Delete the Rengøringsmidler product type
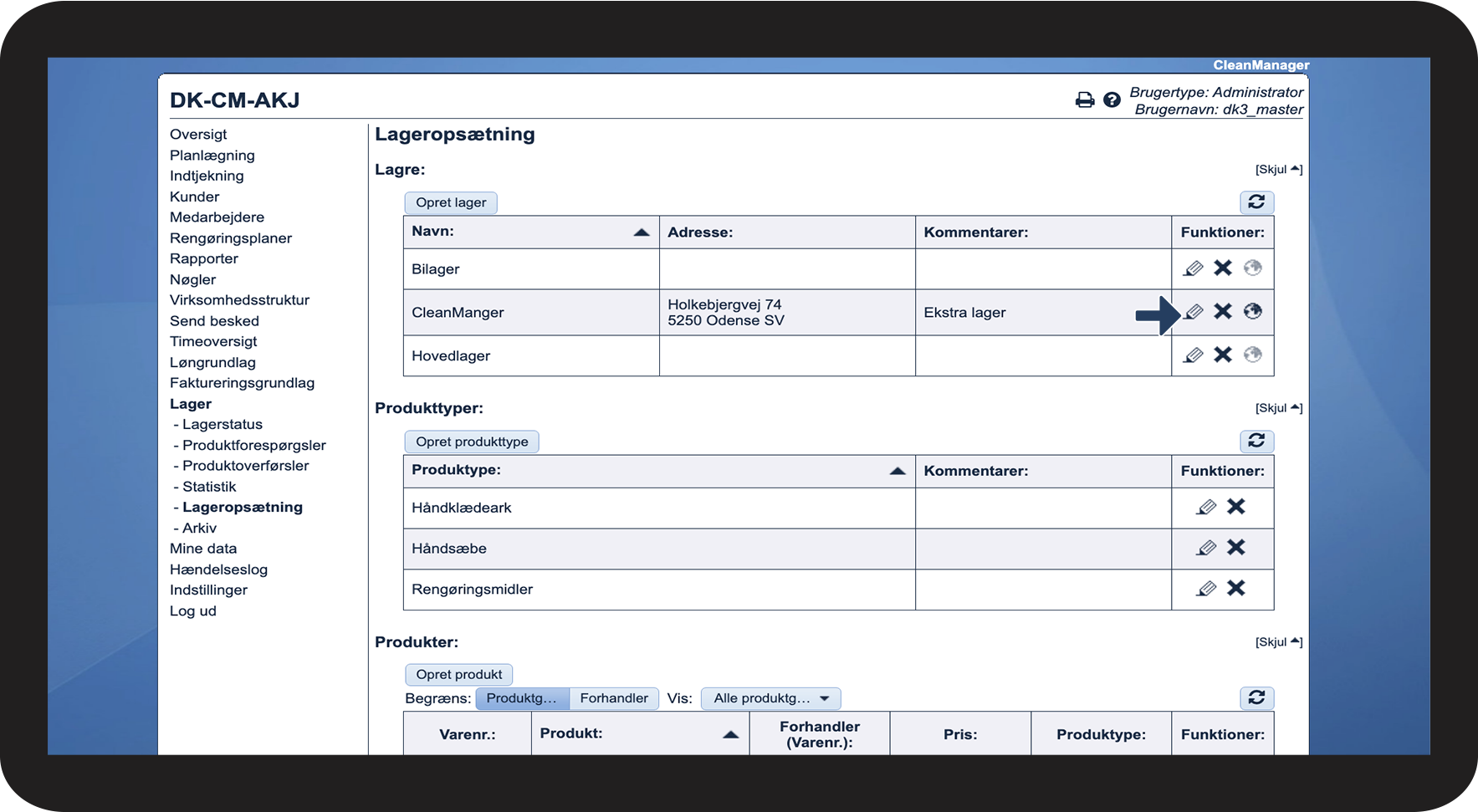 (x=1235, y=589)
